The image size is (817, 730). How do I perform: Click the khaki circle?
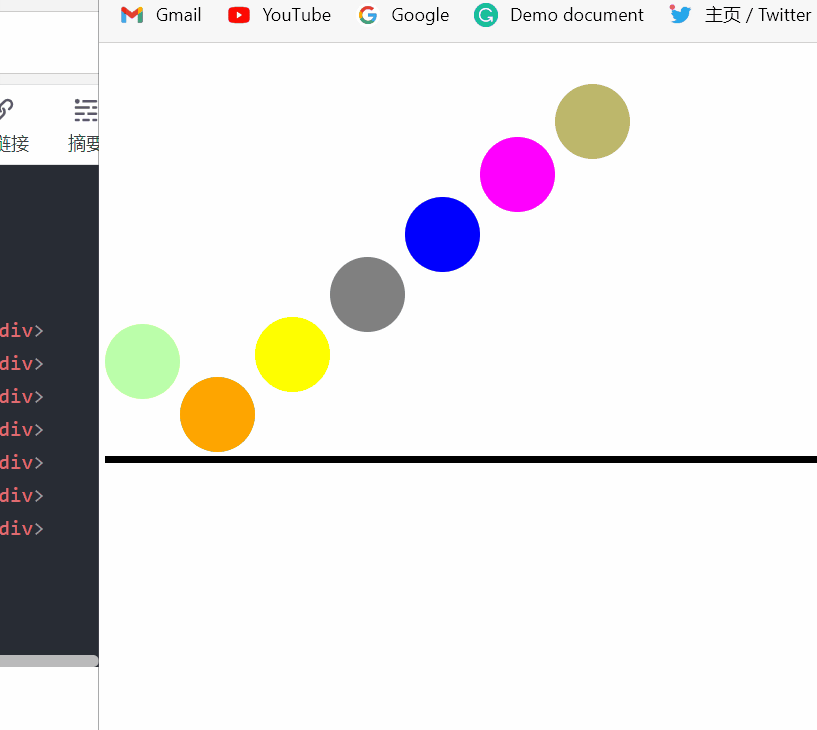(592, 121)
